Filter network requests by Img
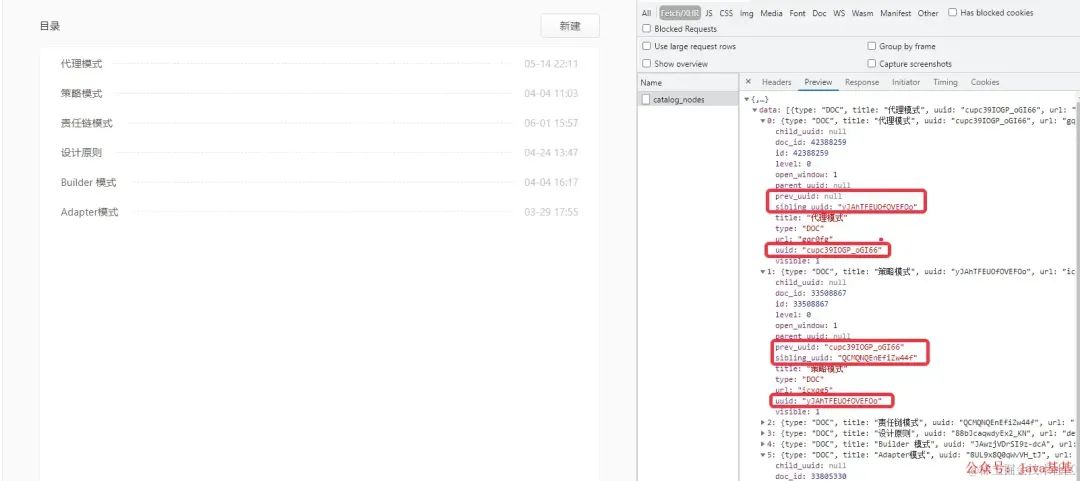The image size is (1080, 481). click(x=747, y=13)
